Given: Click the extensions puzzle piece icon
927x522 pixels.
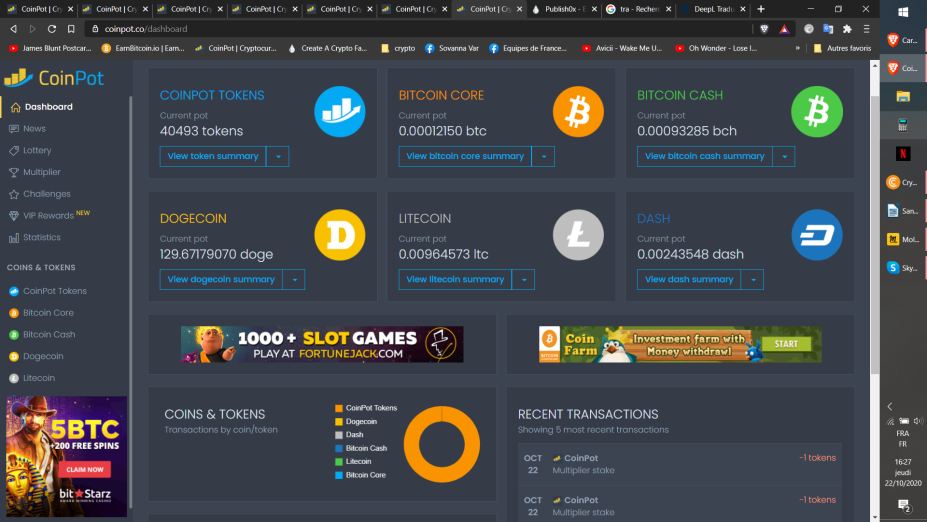Looking at the screenshot, I should pyautogui.click(x=847, y=29).
